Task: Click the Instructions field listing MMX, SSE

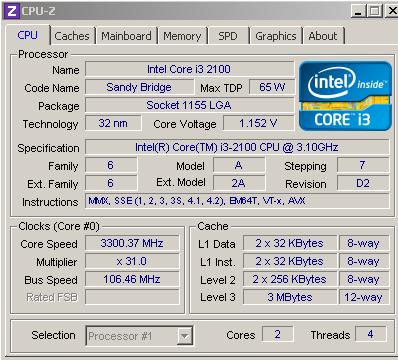Action: (237, 201)
